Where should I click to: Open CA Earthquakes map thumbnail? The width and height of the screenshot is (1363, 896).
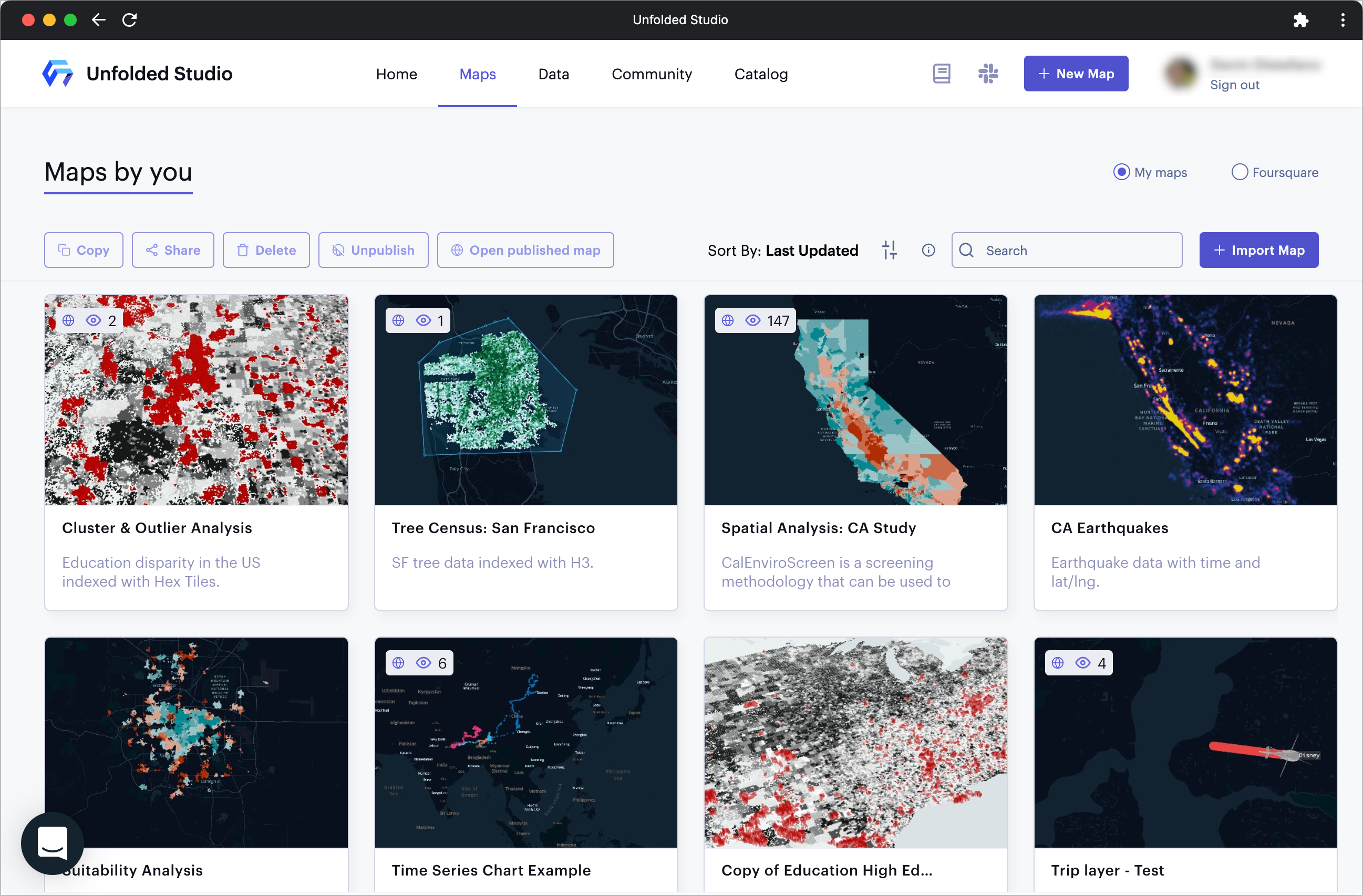[x=1185, y=400]
